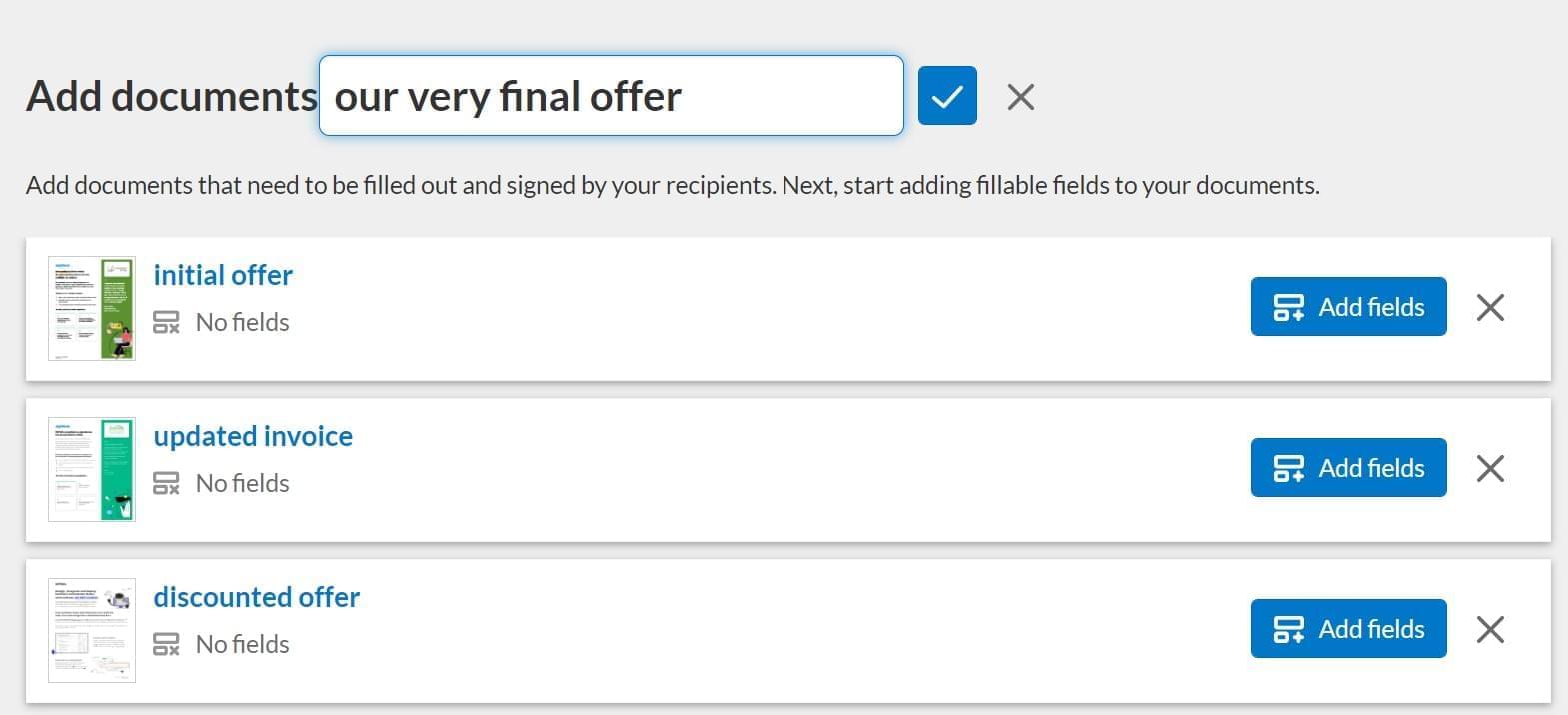The image size is (1568, 715).
Task: Click the 'No fields' text under discounted offer
Action: pos(243,644)
